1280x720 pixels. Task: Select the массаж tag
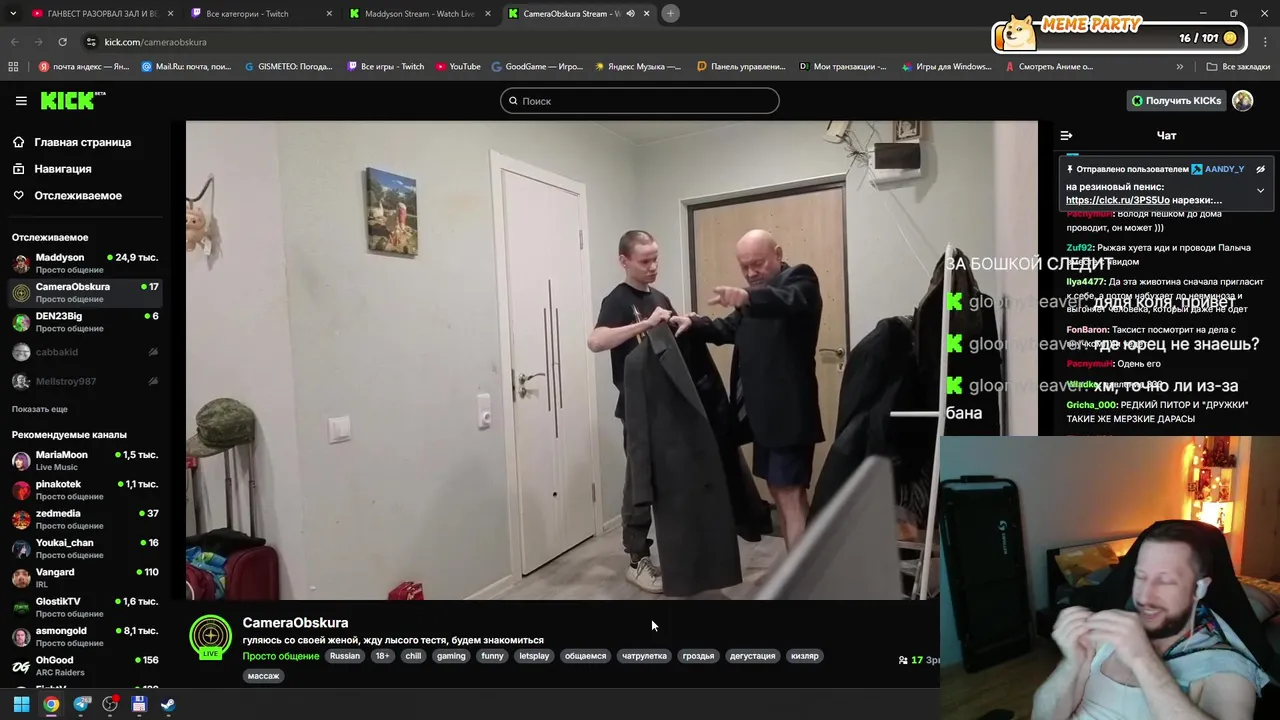(x=263, y=676)
